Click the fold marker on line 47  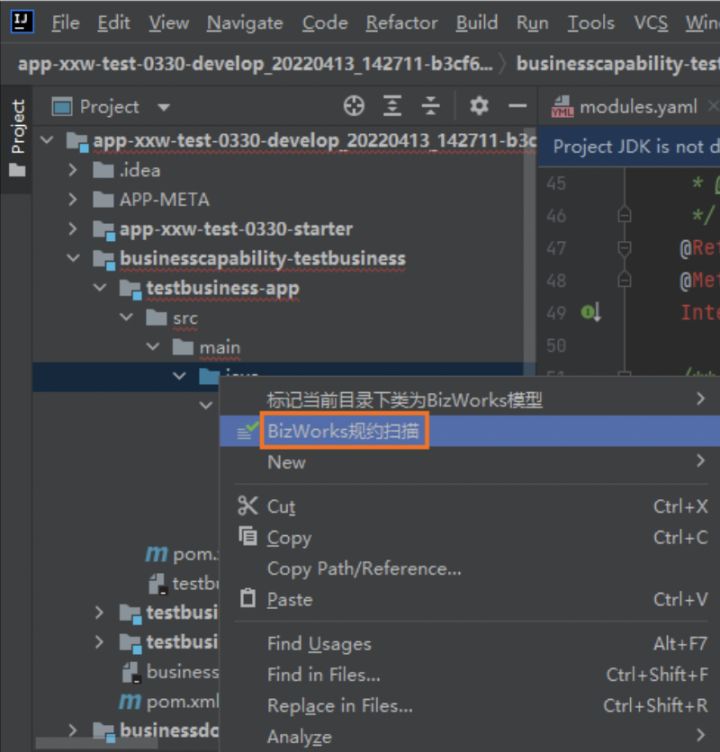[x=624, y=248]
